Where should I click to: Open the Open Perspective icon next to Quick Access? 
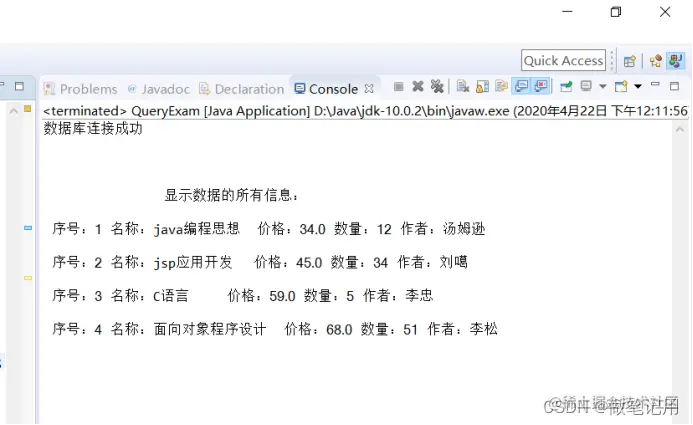click(629, 61)
